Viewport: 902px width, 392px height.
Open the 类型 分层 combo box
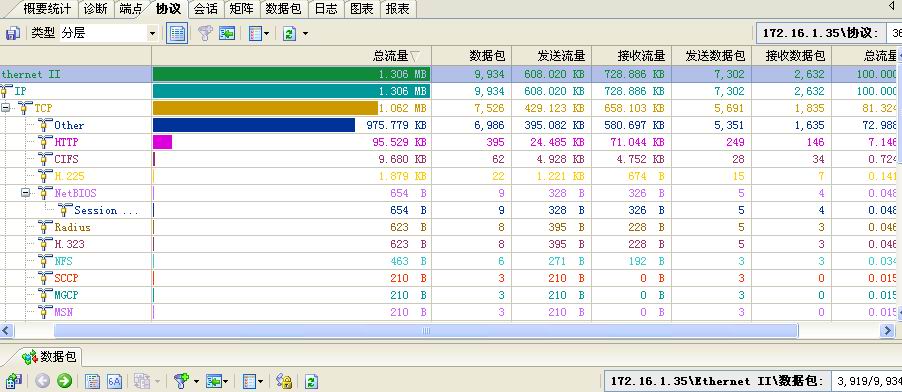(109, 33)
